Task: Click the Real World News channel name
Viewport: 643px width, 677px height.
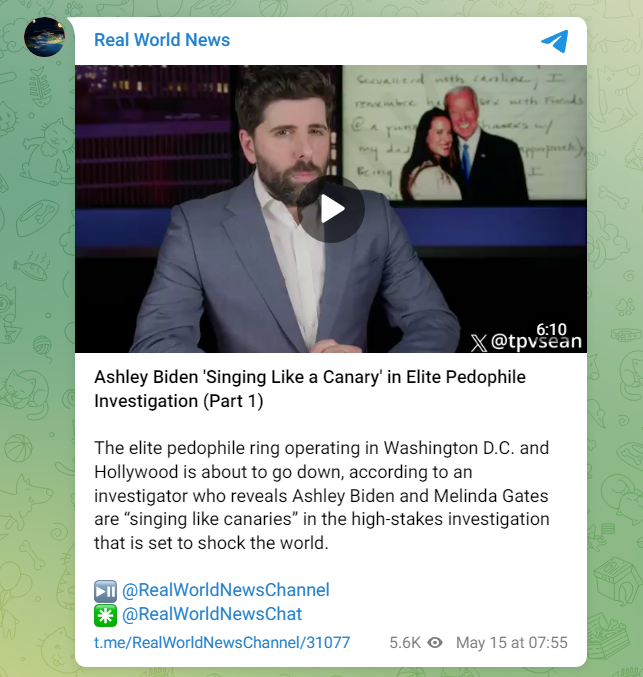Action: coord(162,40)
